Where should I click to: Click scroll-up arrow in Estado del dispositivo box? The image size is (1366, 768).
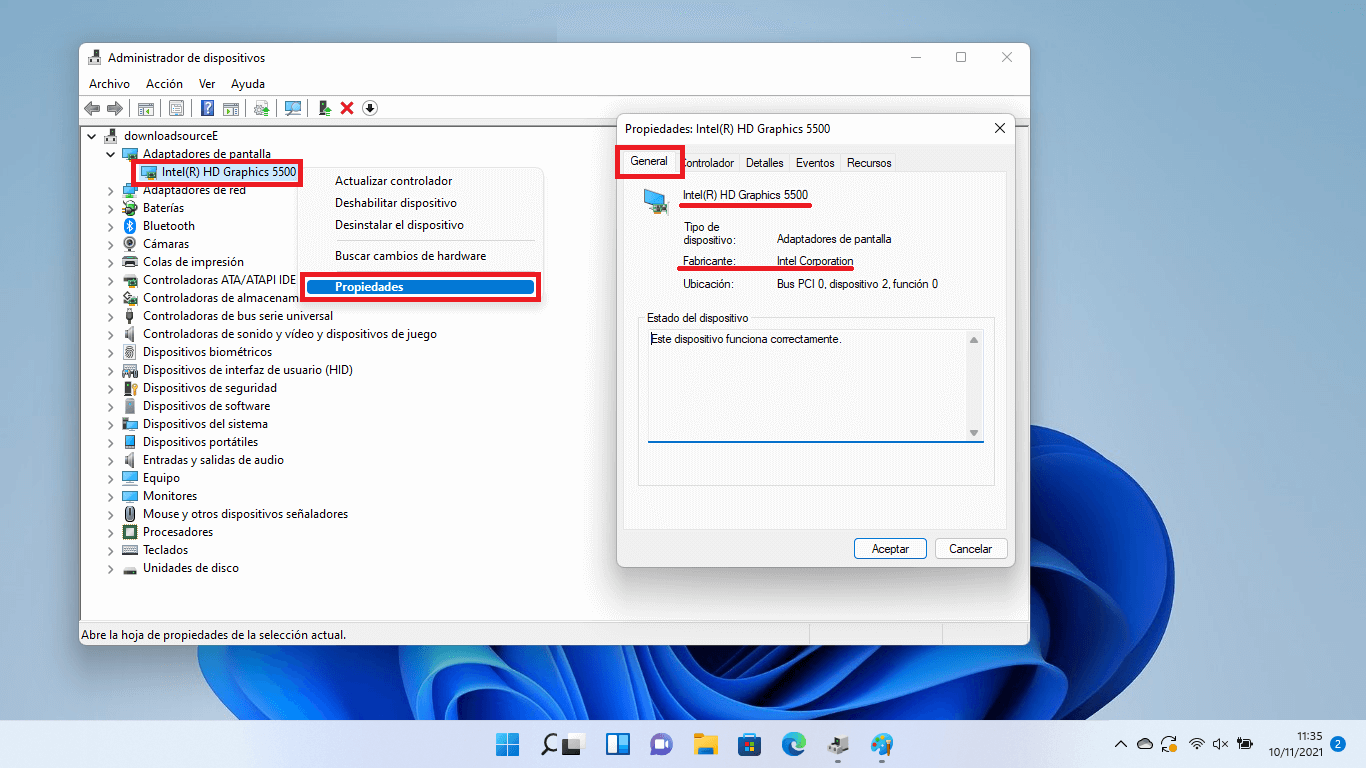click(974, 340)
